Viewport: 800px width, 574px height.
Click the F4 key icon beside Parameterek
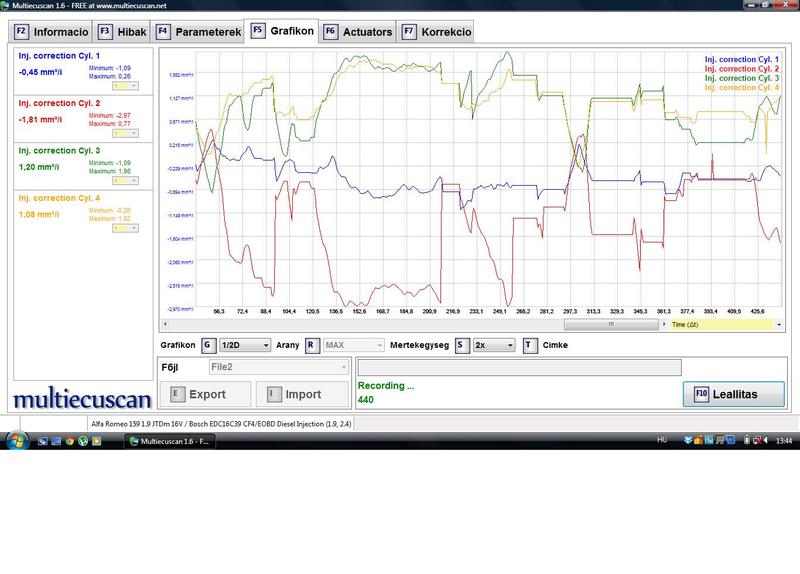(x=163, y=32)
